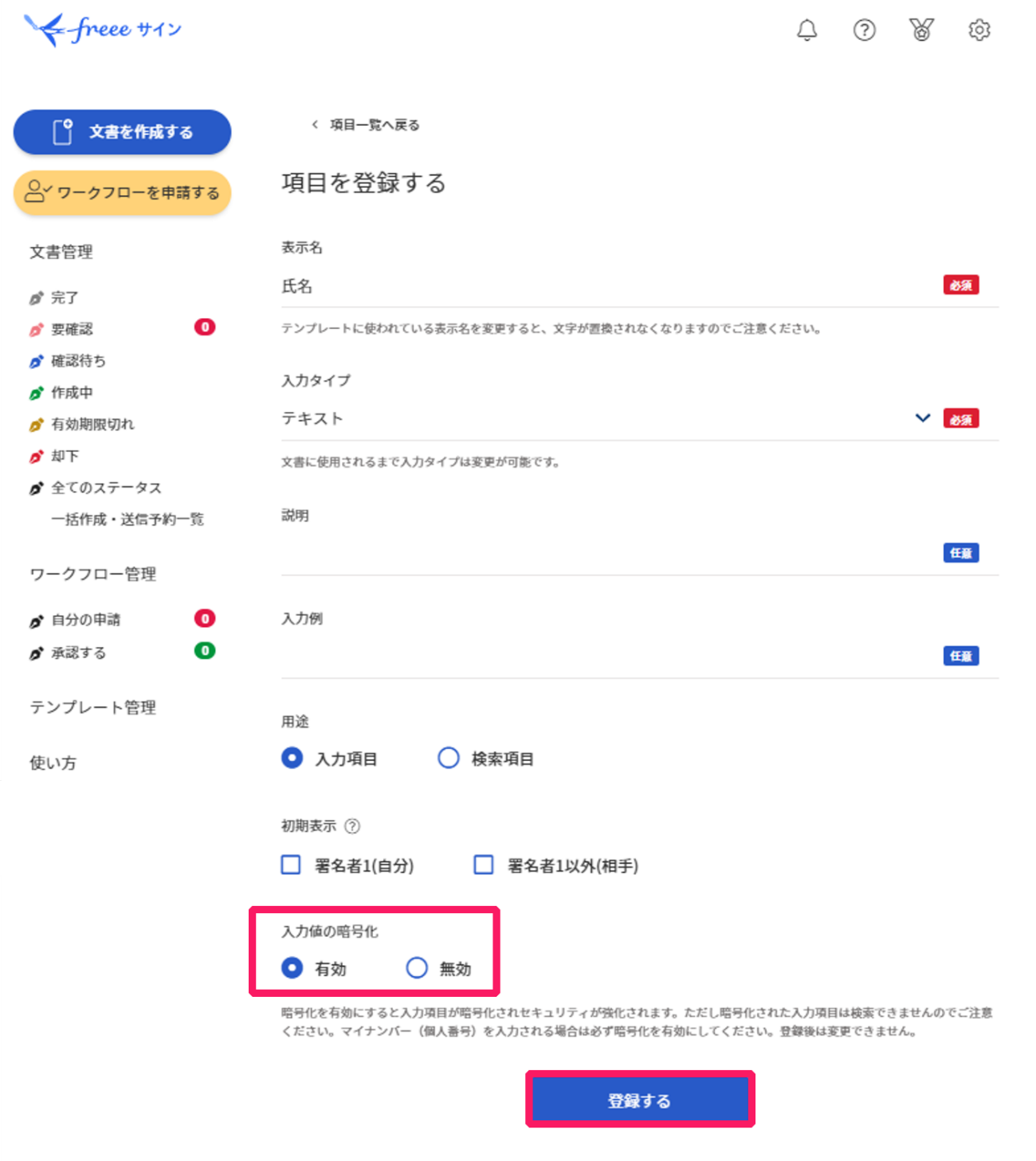Click the red pen icon beside 要確認
Image resolution: width=1036 pixels, height=1161 pixels.
(37, 329)
